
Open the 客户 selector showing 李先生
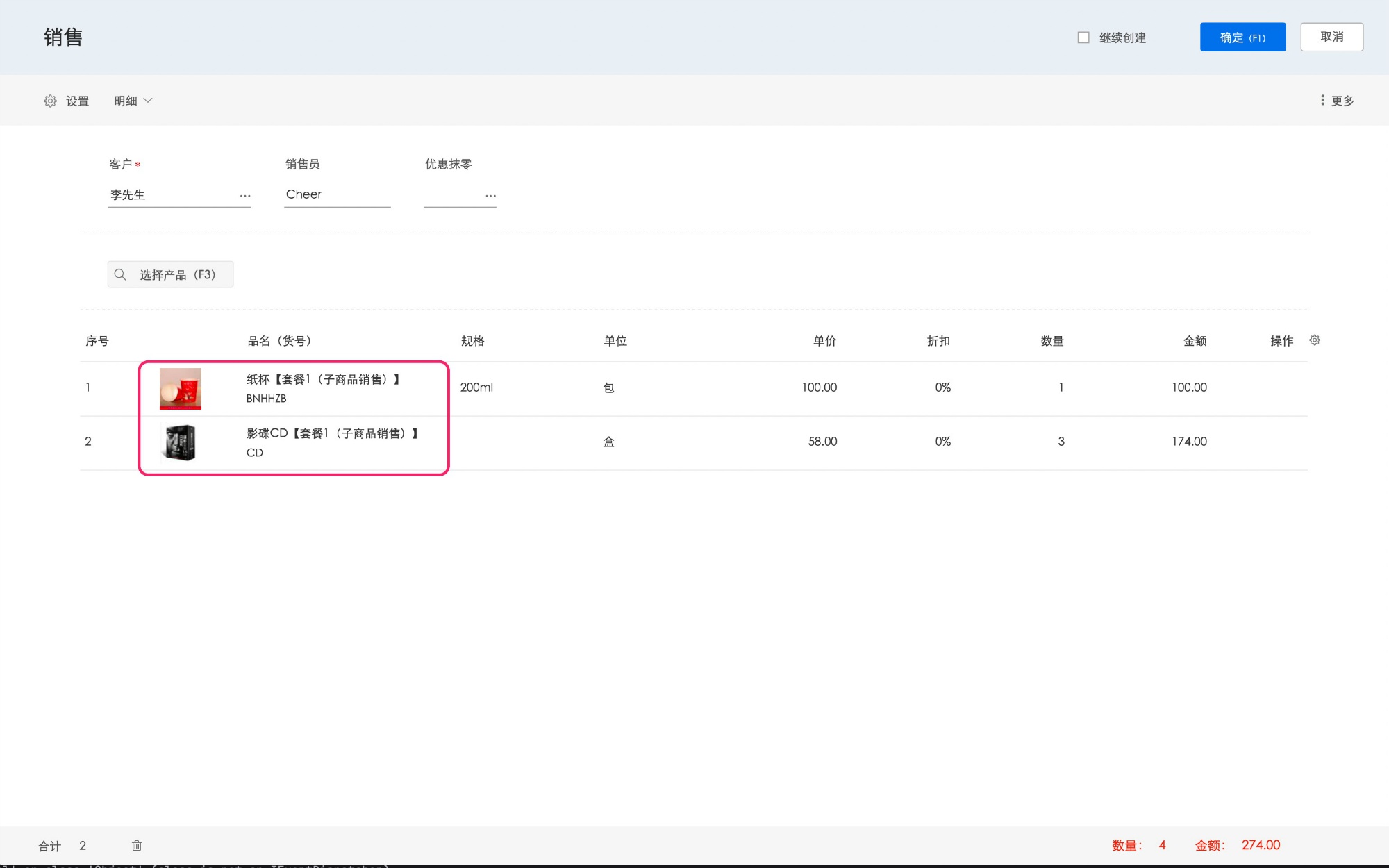[x=170, y=195]
